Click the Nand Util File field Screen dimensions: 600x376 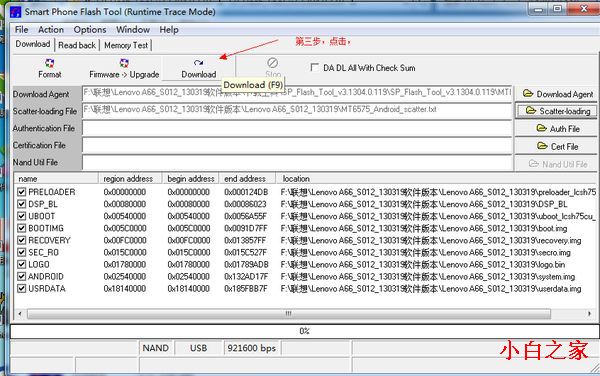coord(297,163)
